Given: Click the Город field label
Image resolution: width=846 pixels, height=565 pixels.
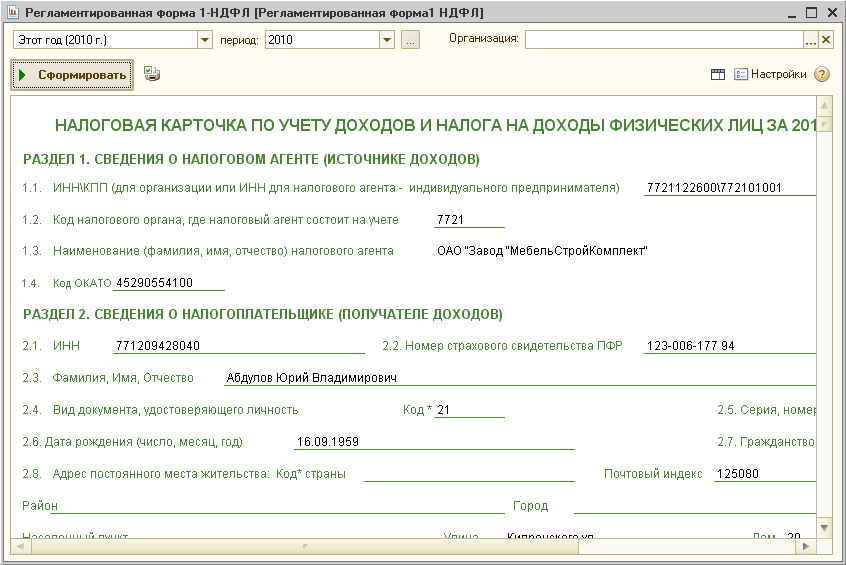Looking at the screenshot, I should pyautogui.click(x=530, y=506).
